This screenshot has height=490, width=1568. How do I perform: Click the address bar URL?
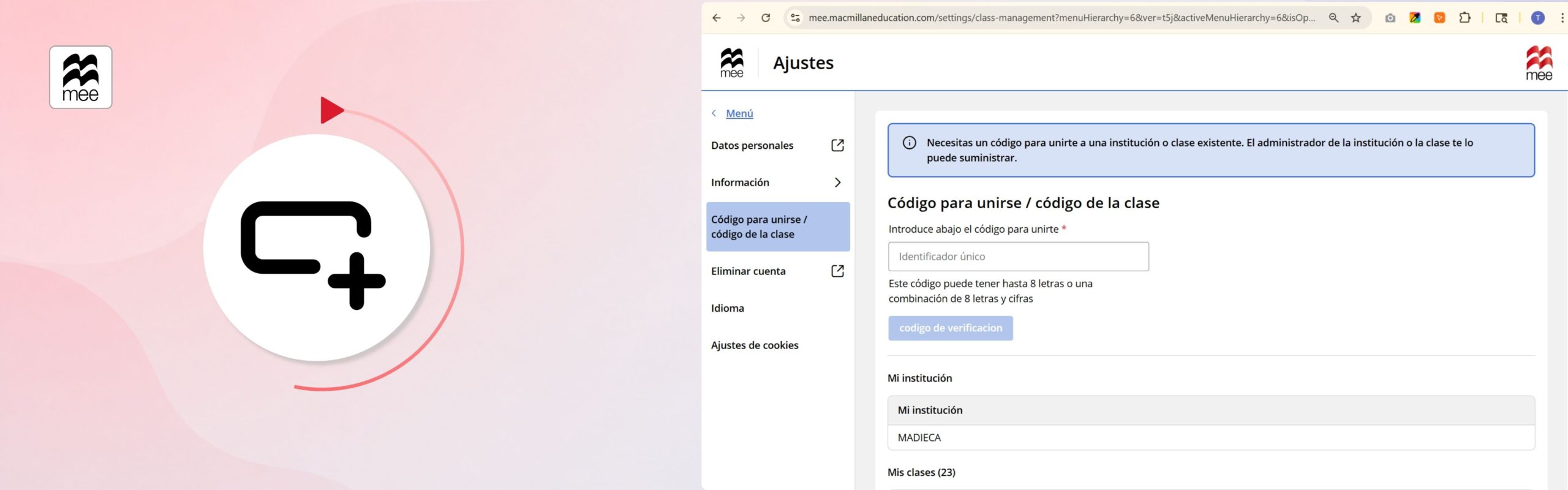tap(1061, 18)
